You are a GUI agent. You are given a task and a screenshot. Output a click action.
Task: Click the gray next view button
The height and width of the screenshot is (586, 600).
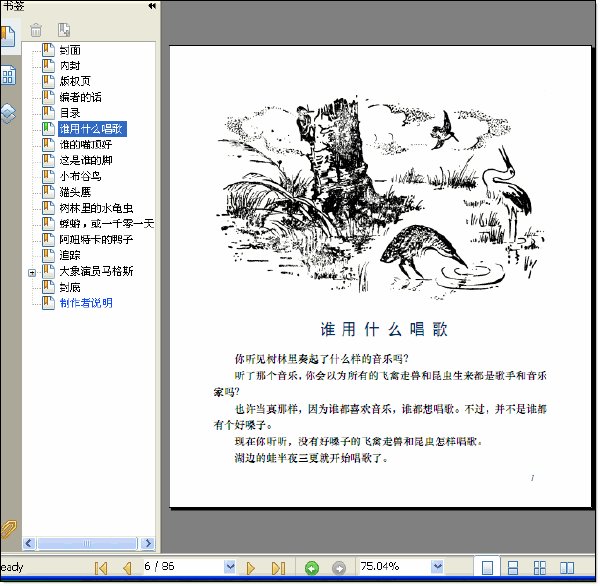(339, 568)
